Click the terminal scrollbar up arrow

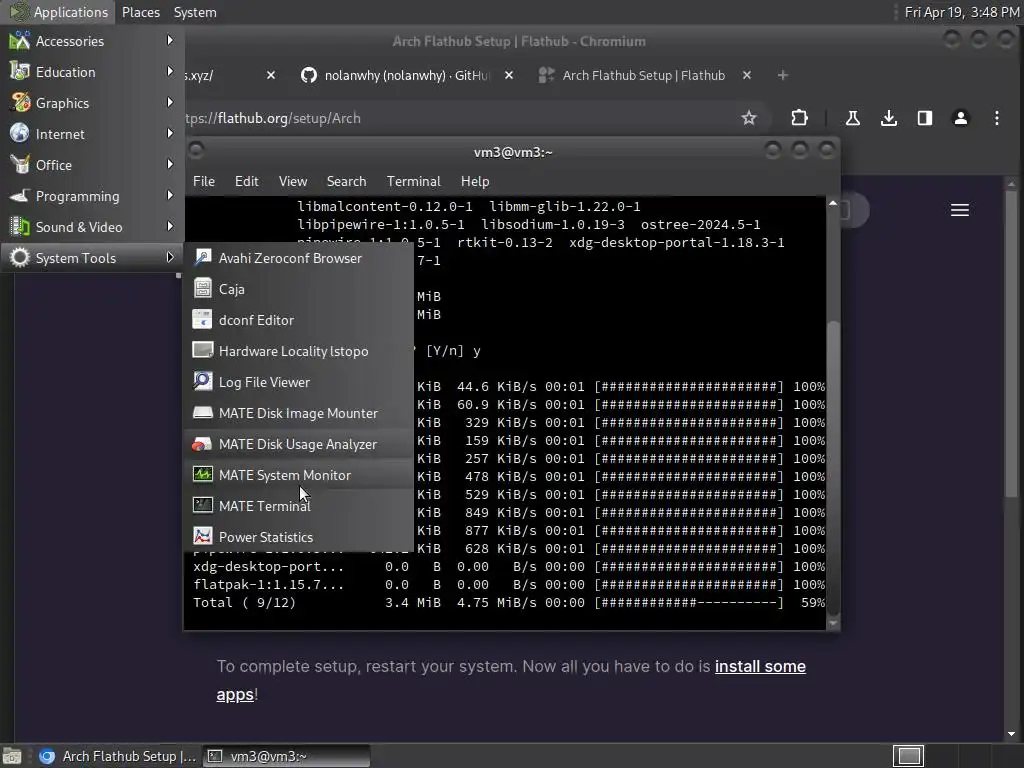point(833,203)
